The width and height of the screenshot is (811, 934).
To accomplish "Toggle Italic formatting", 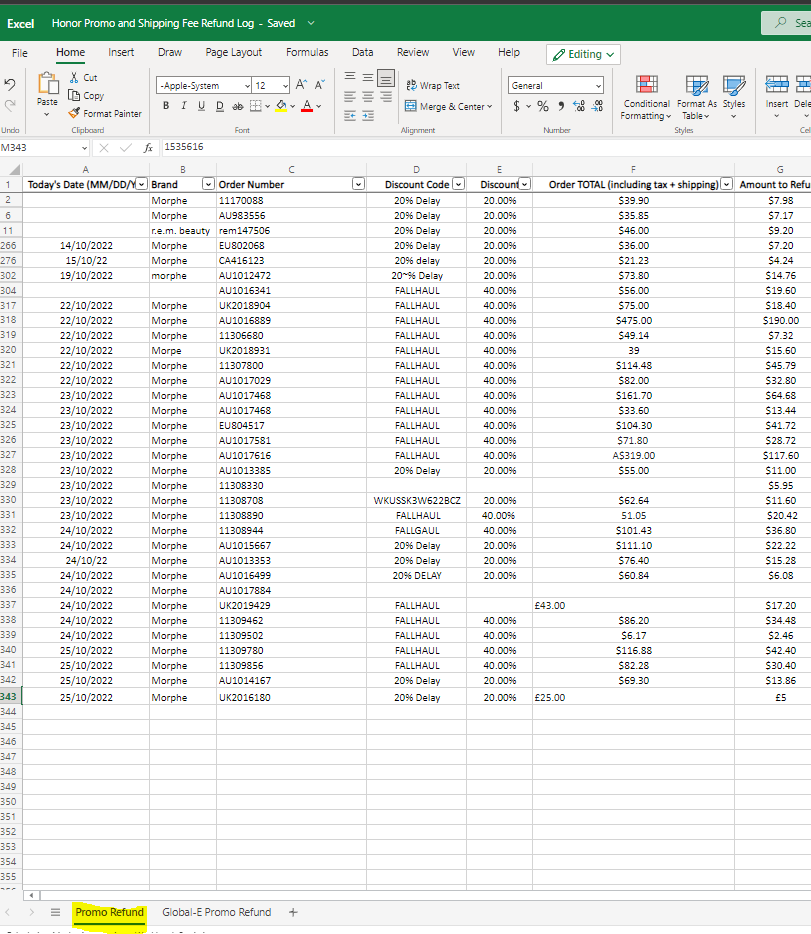I will pyautogui.click(x=183, y=106).
